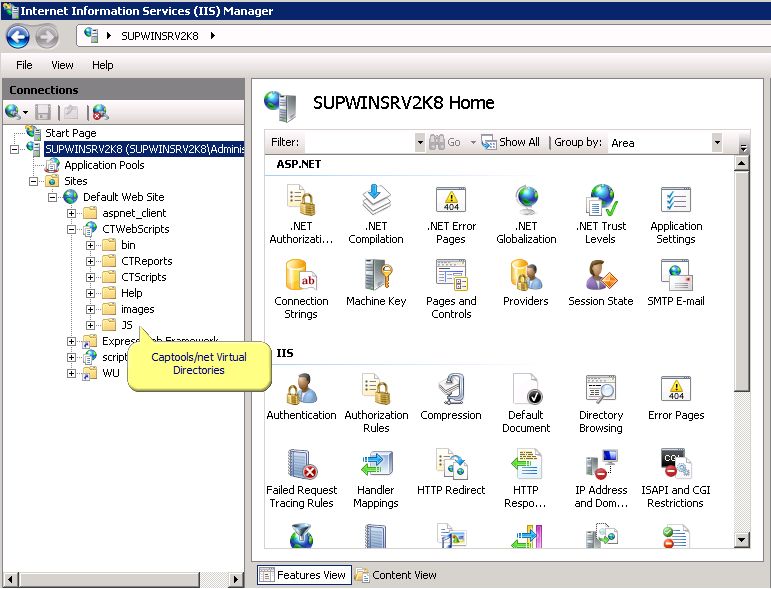Open the .NET Compilation feature
This screenshot has height=589, width=771.
[x=376, y=214]
